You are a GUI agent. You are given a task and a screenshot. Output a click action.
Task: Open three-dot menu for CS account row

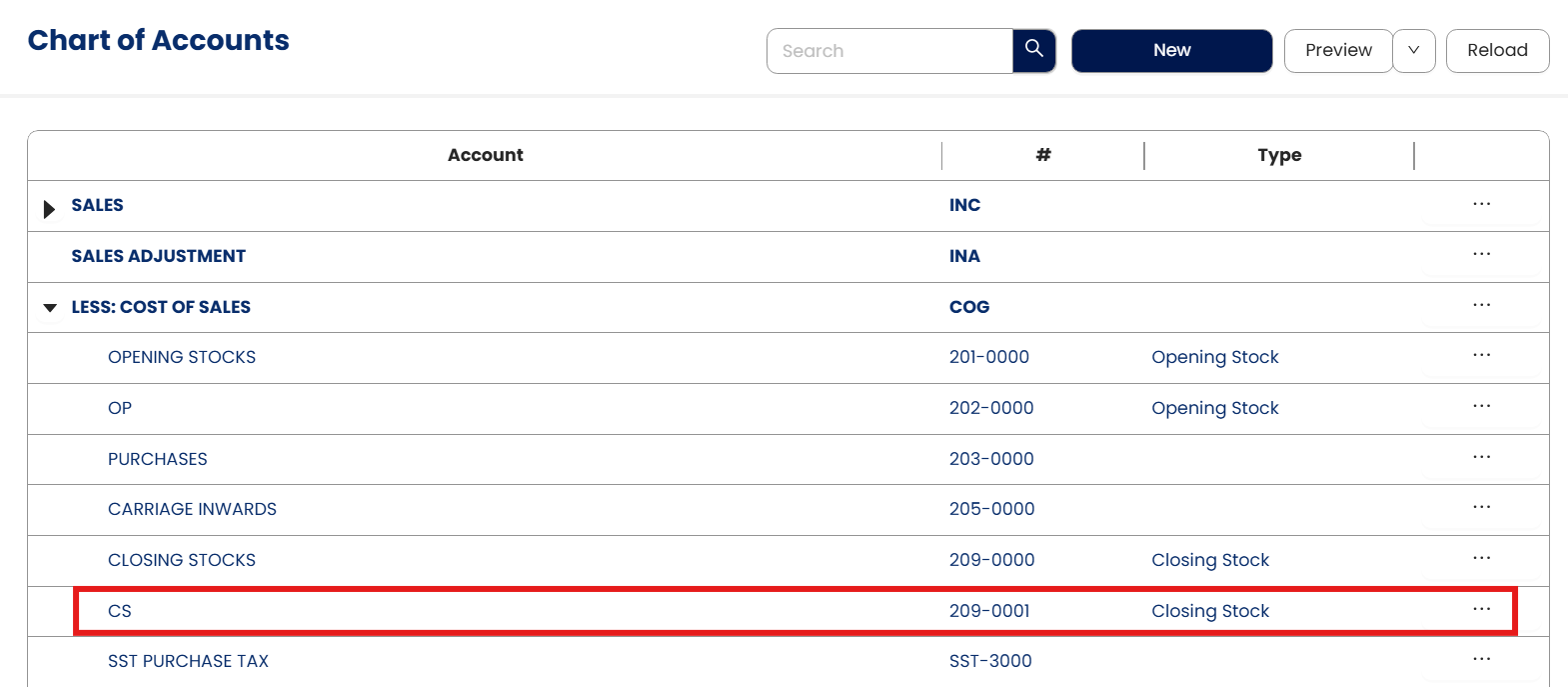[x=1481, y=610]
